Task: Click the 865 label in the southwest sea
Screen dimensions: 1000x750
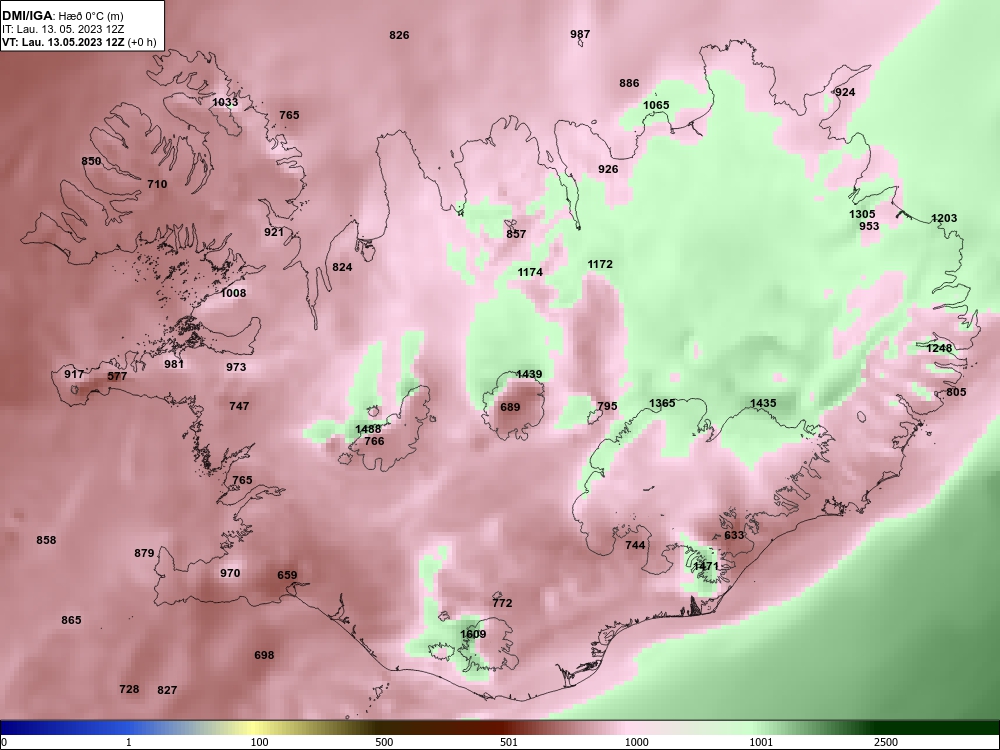Action: click(x=71, y=620)
